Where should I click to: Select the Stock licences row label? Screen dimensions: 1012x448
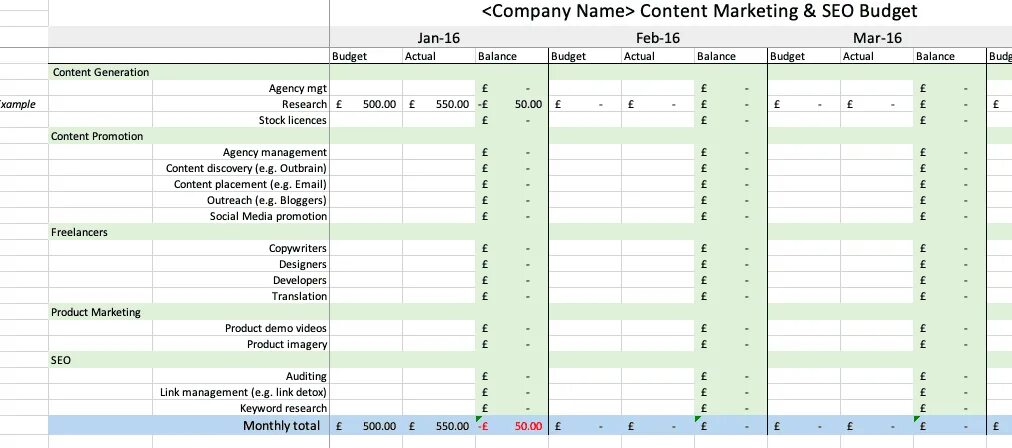[x=292, y=120]
